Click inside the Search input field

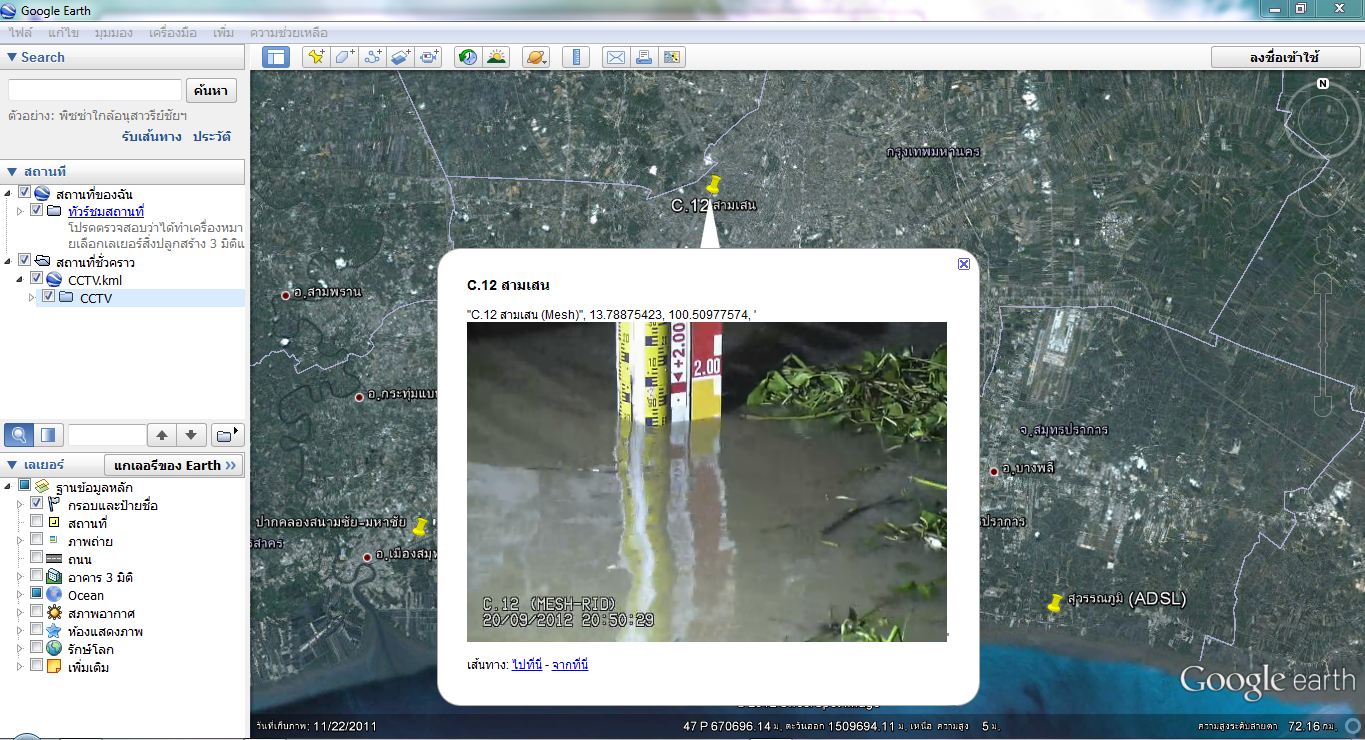(x=93, y=90)
